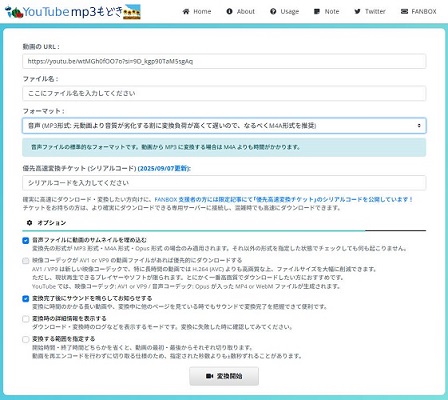
Task: Click the info icon beside About
Action: pyautogui.click(x=229, y=12)
